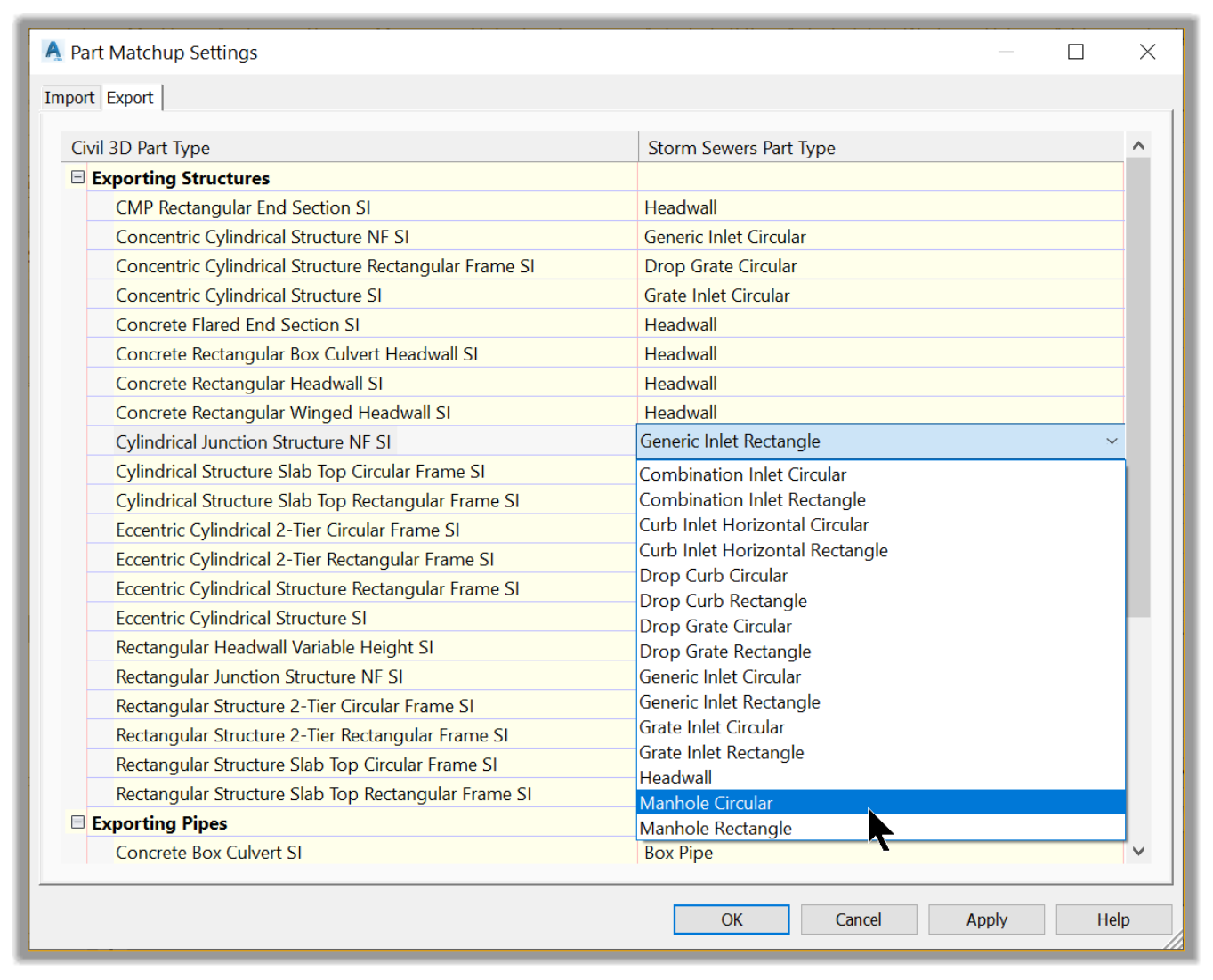Maximize the Part Matchup Settings window

1076,52
